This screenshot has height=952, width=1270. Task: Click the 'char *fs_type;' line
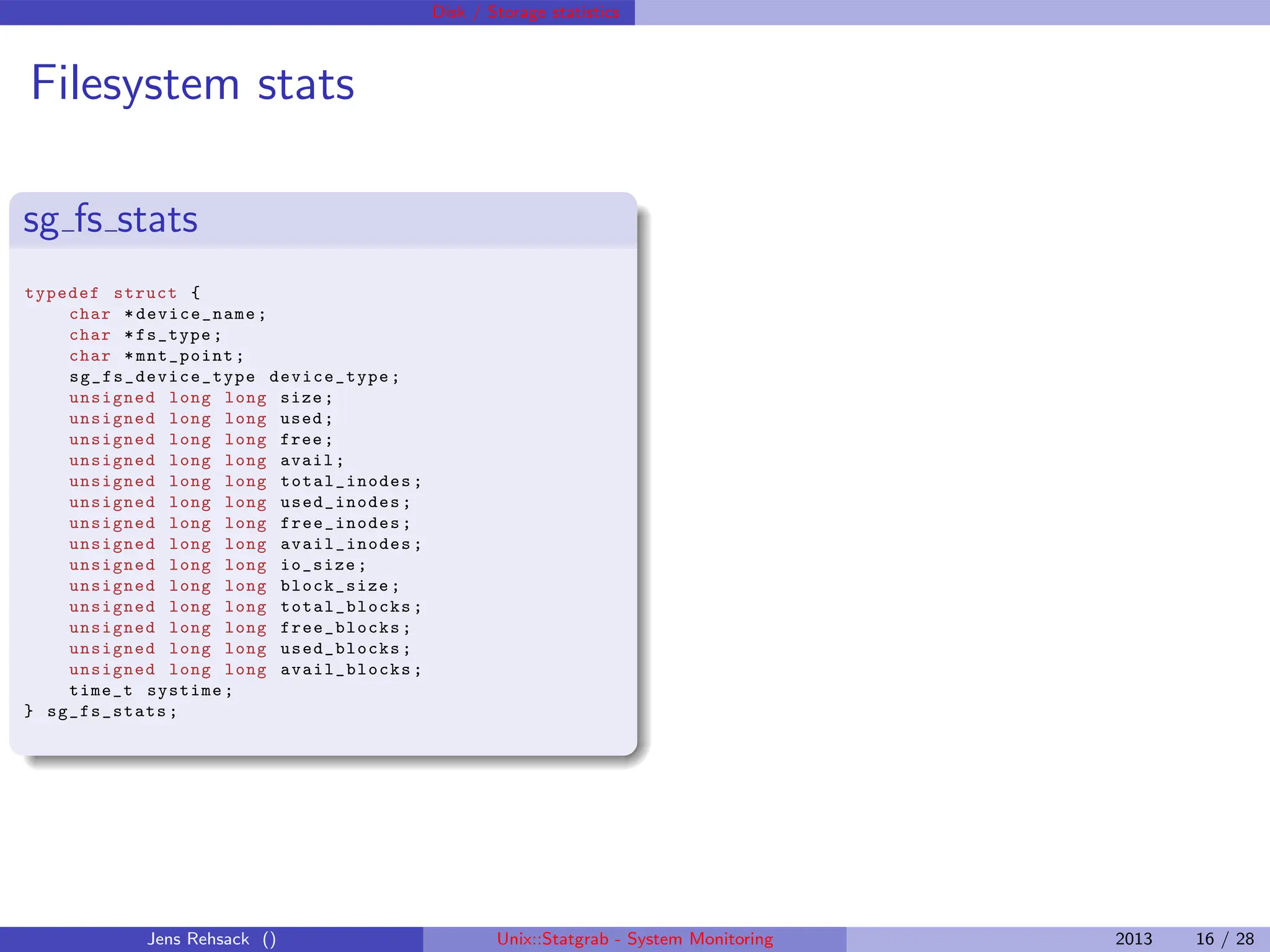coord(145,335)
